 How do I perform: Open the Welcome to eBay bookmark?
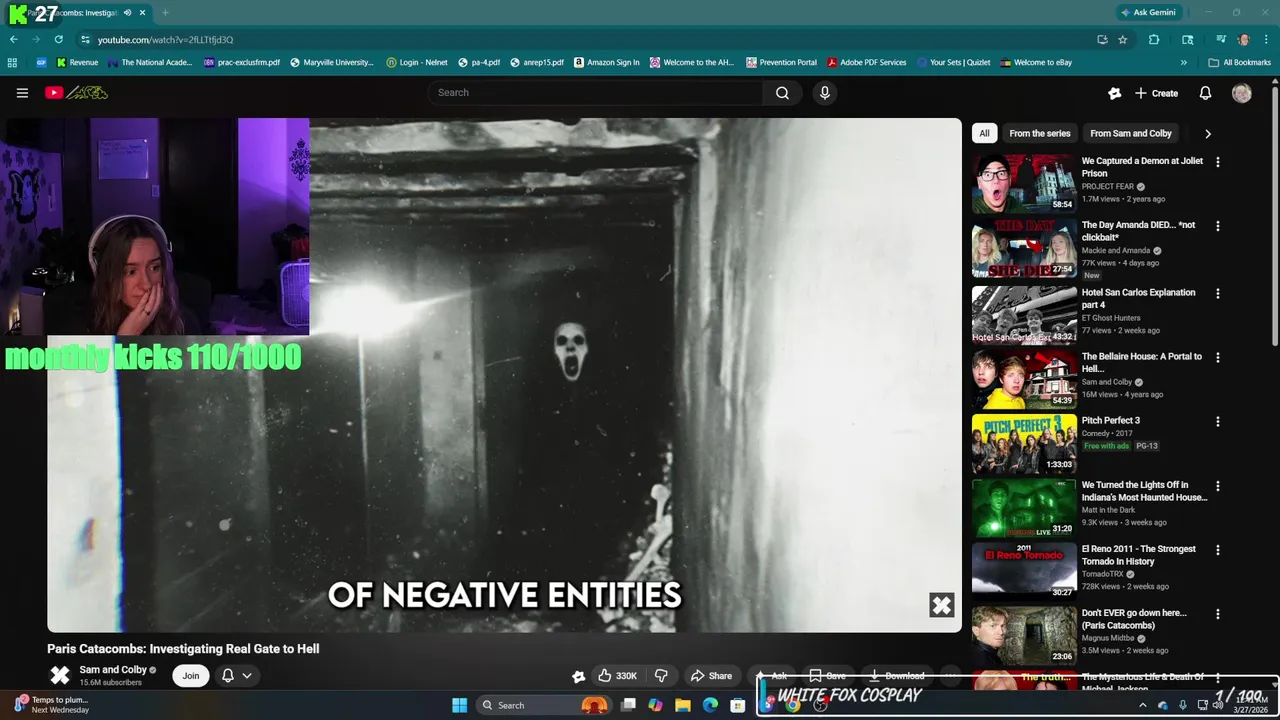(1036, 62)
